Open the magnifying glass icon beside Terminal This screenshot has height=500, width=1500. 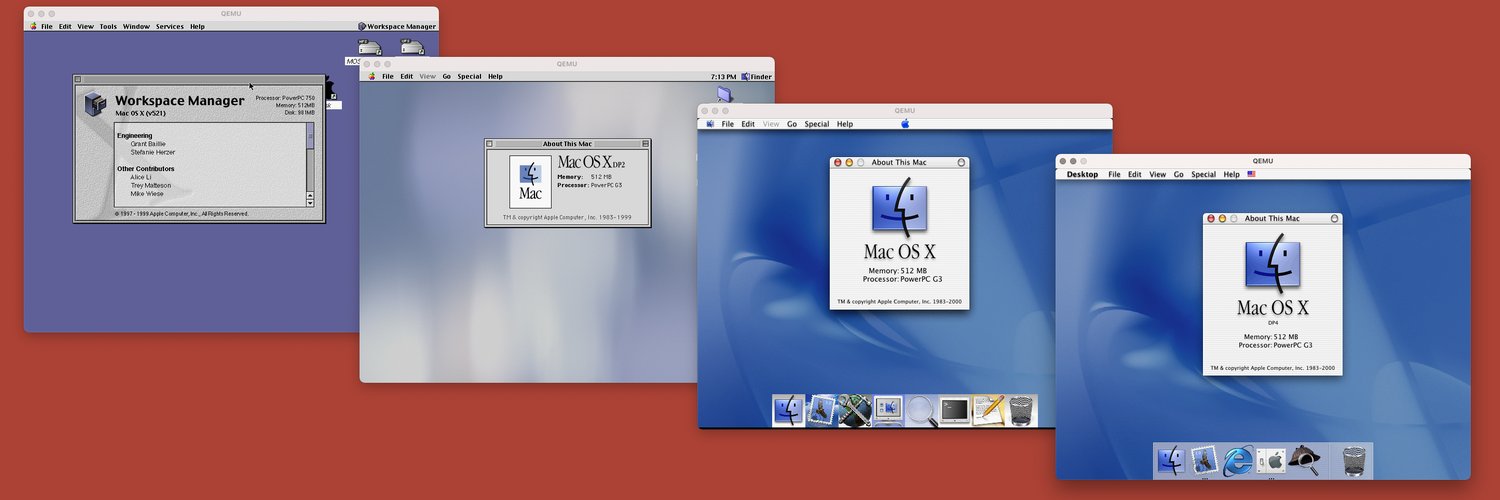(x=921, y=410)
